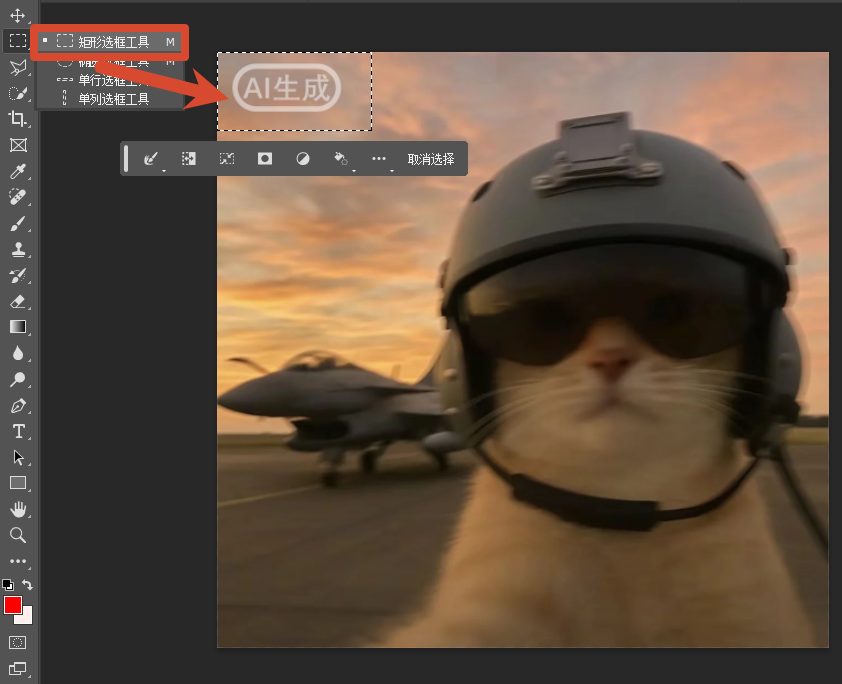This screenshot has height=684, width=842.
Task: Select the Zoom tool
Action: (18, 535)
